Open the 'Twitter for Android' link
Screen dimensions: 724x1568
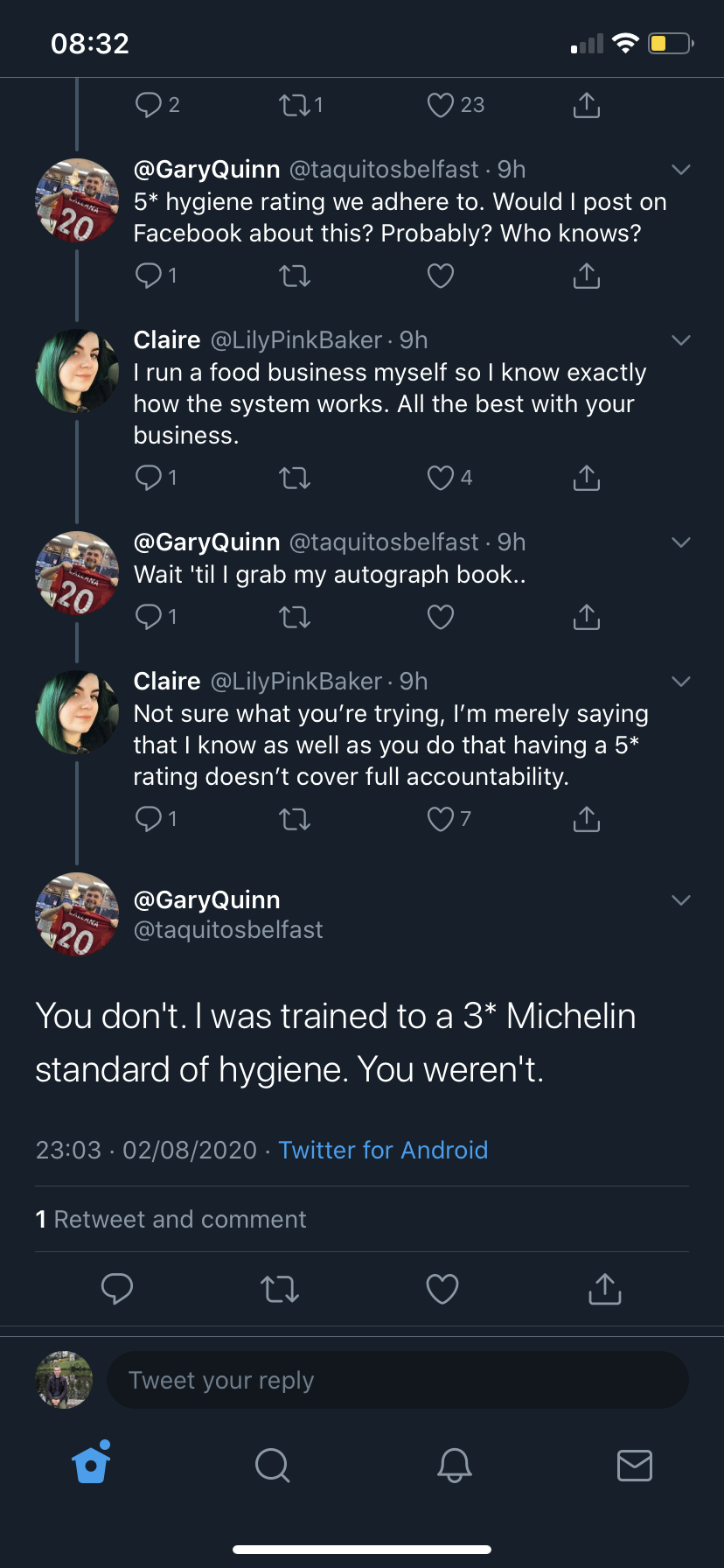coord(383,1150)
